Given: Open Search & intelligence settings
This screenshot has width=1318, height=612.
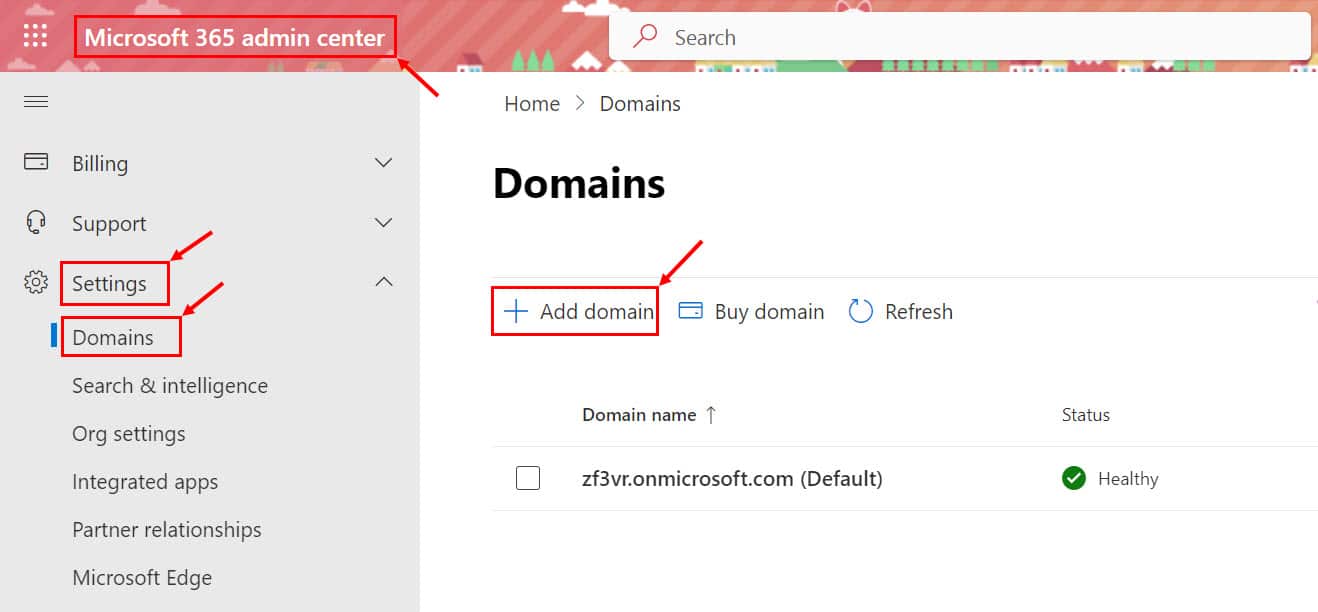Looking at the screenshot, I should [x=170, y=386].
